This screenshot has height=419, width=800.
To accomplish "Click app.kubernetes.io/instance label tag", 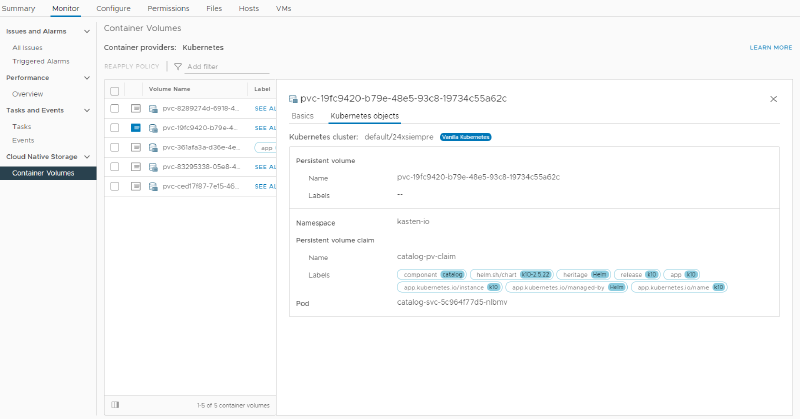I will click(x=450, y=287).
